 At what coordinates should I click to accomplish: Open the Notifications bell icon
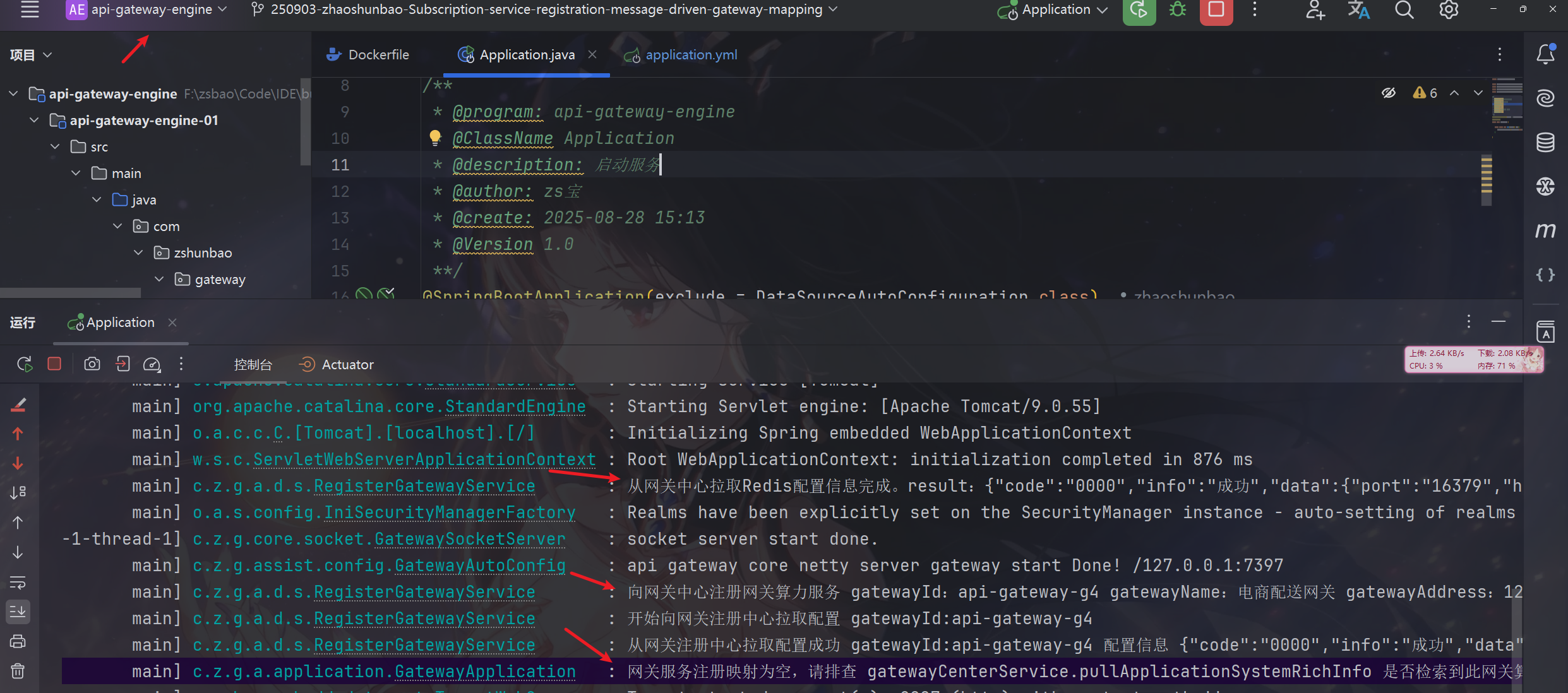pyautogui.click(x=1545, y=54)
